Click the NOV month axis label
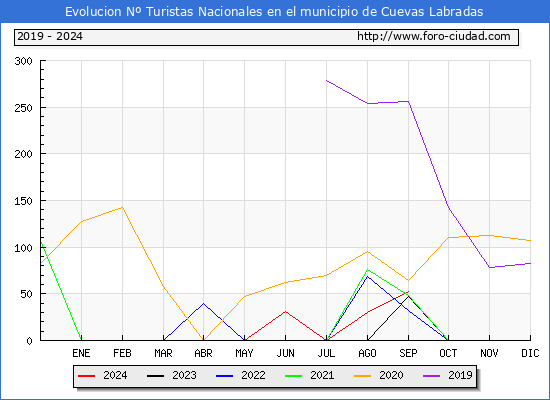The height and width of the screenshot is (400, 550). (x=489, y=353)
